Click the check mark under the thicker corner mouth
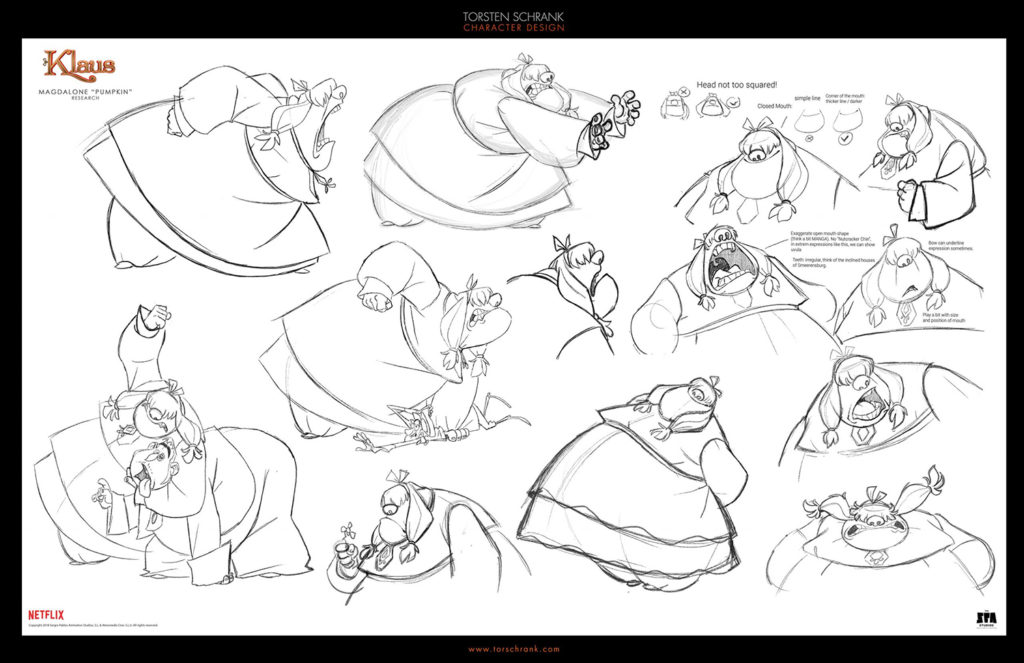The image size is (1024, 663). click(x=845, y=138)
